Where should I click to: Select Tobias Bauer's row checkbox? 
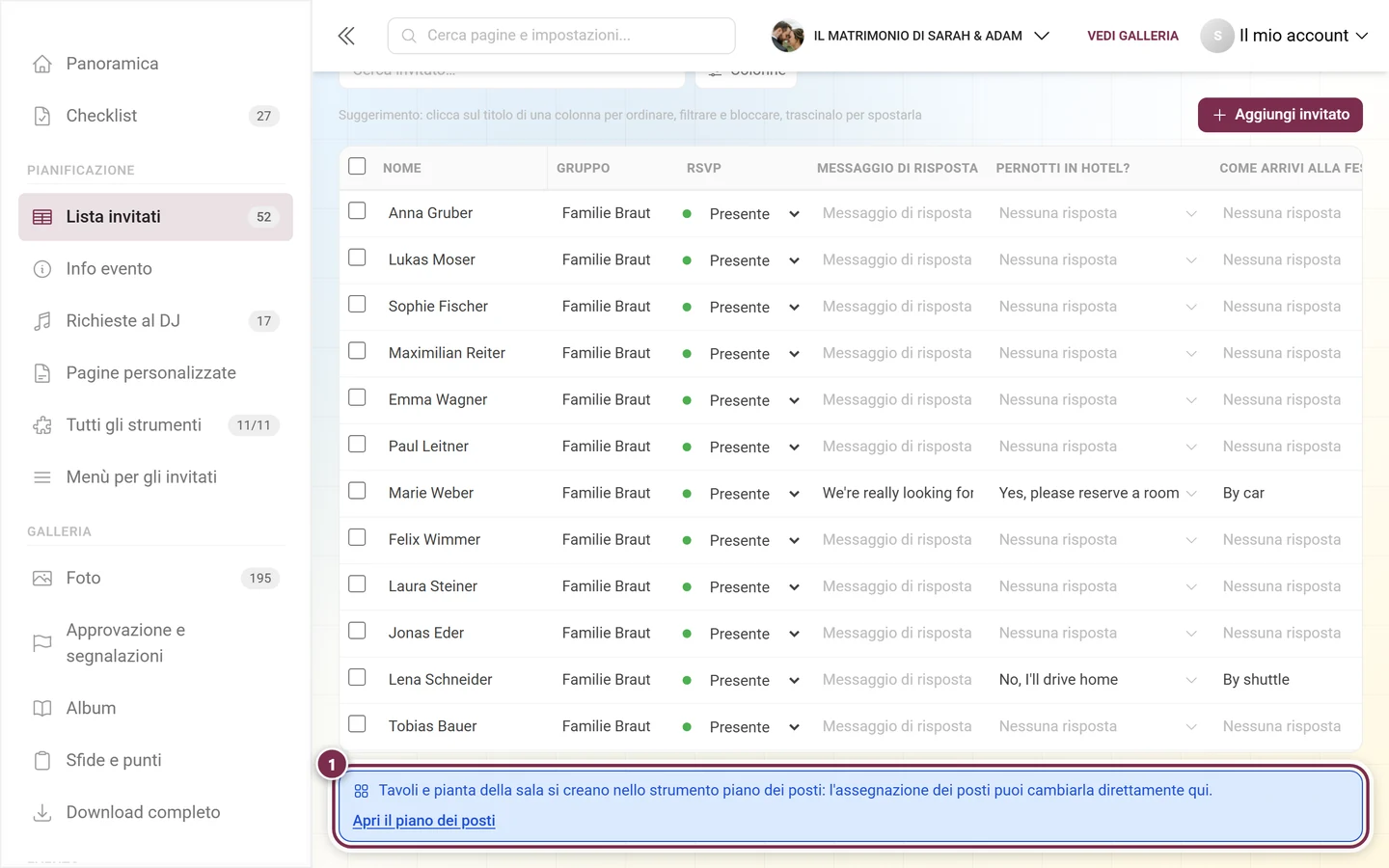(x=357, y=723)
